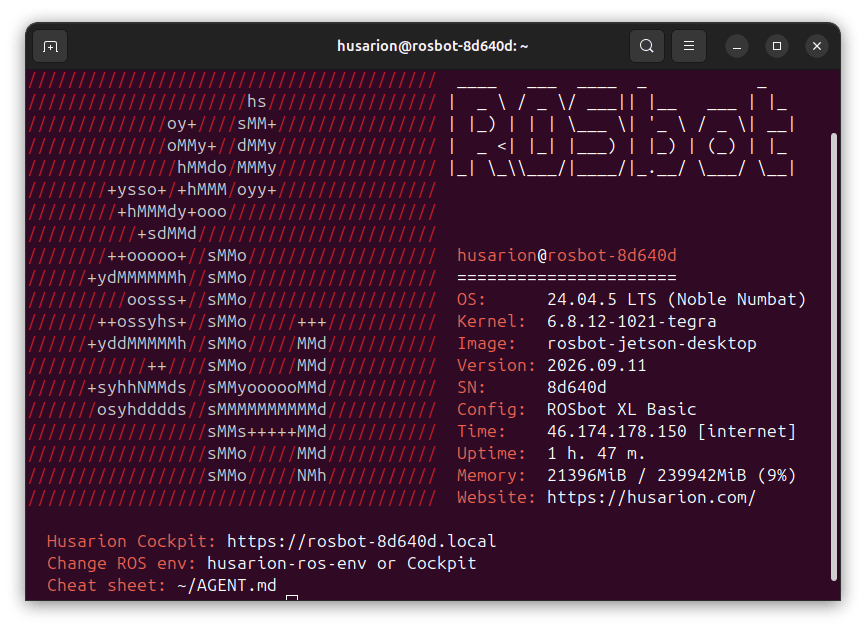
Task: Click the ROSbot ASCII art banner
Action: click(x=622, y=131)
